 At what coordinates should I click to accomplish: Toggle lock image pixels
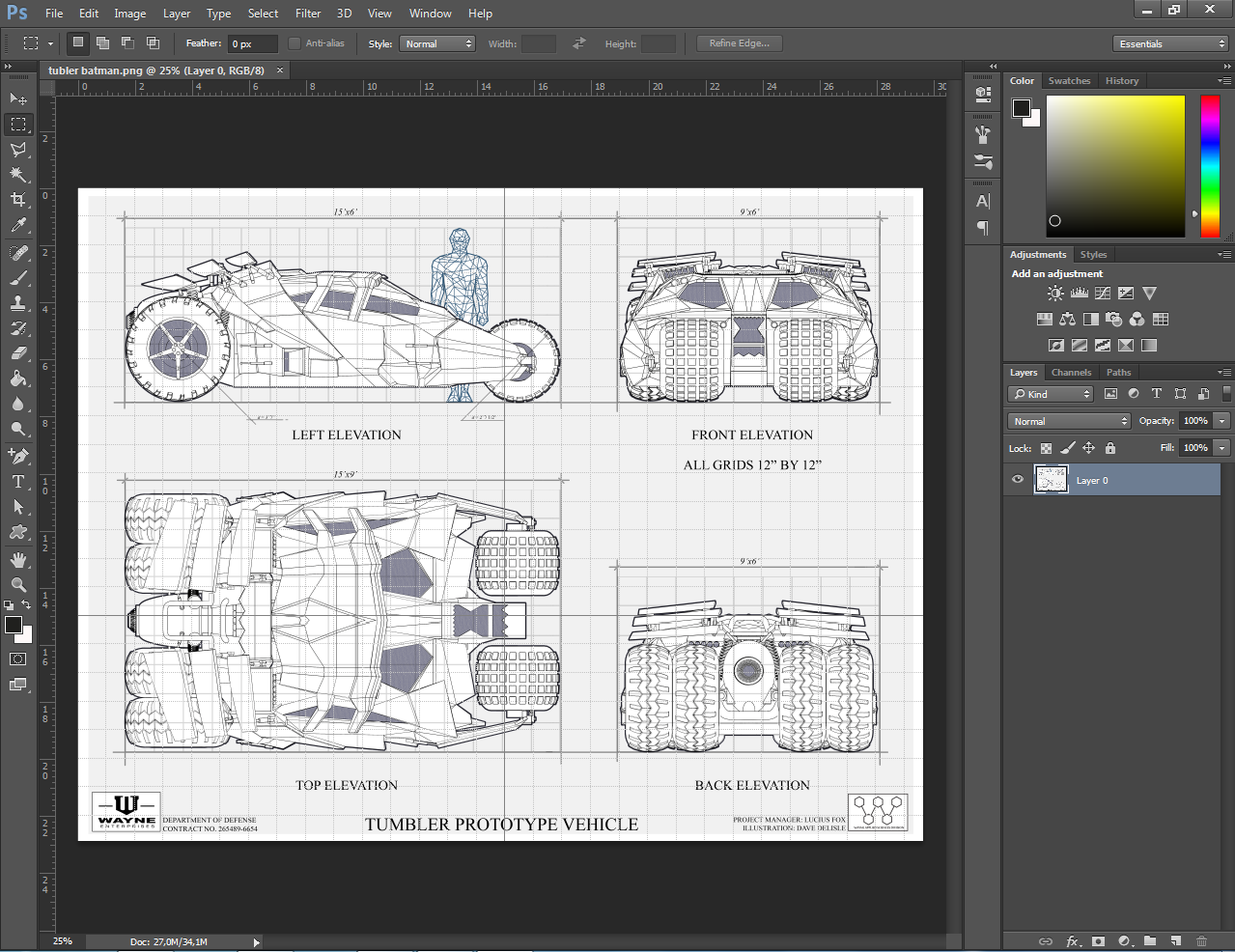(x=1067, y=448)
